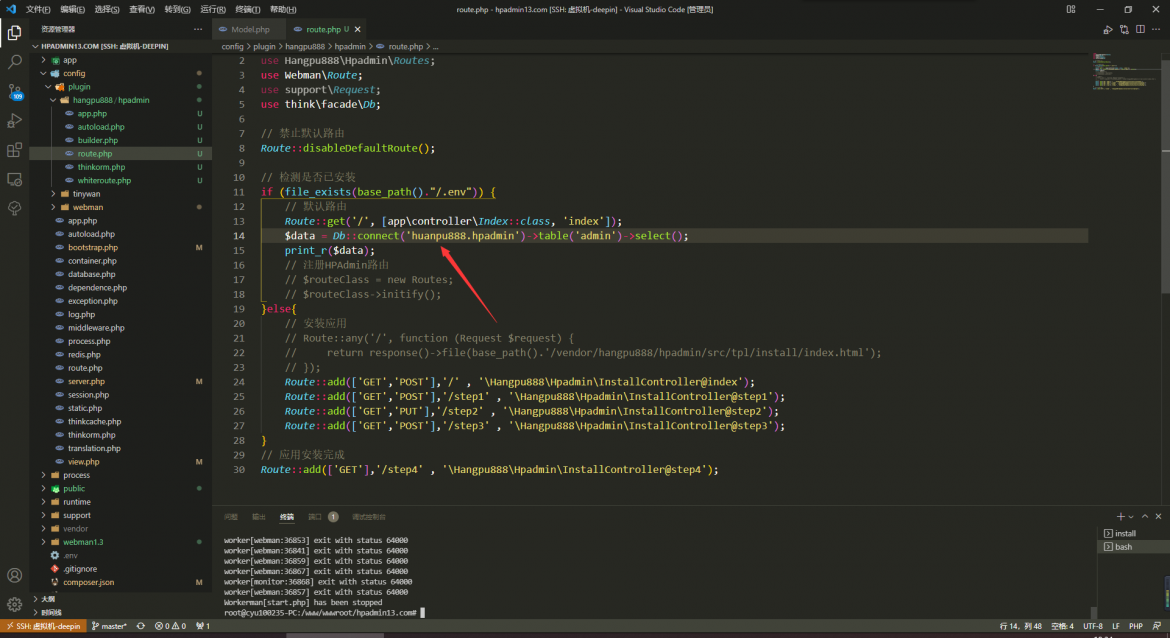The image size is (1170, 638).
Task: Change end of line sequence LF
Action: point(1116,626)
